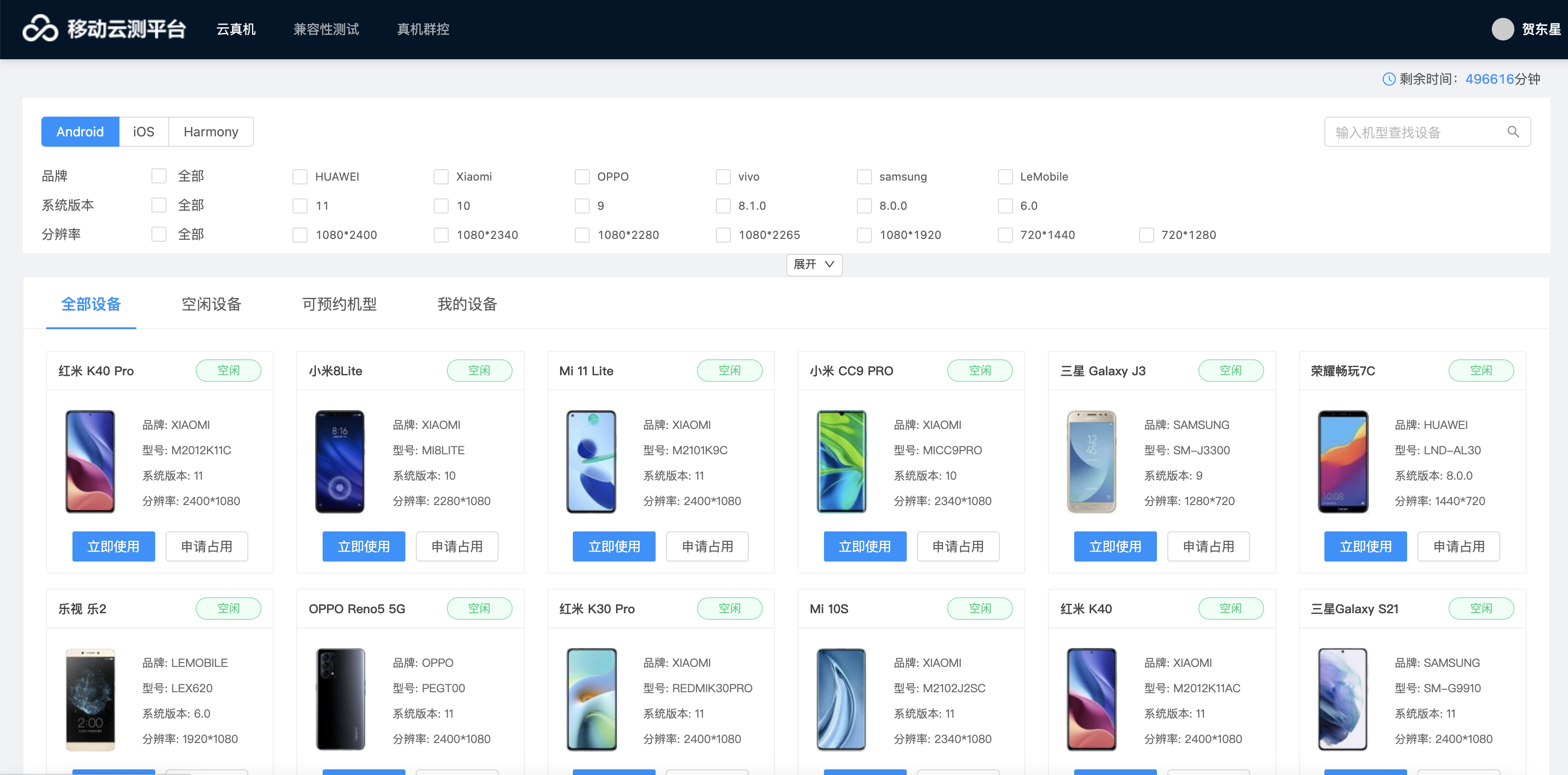Toggle the OPPO brand checkbox

point(582,176)
